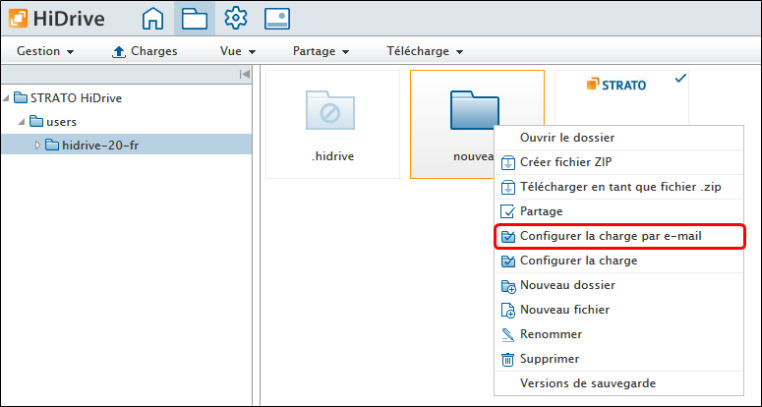Open the Gestion dropdown menu
The image size is (762, 407).
[x=46, y=51]
